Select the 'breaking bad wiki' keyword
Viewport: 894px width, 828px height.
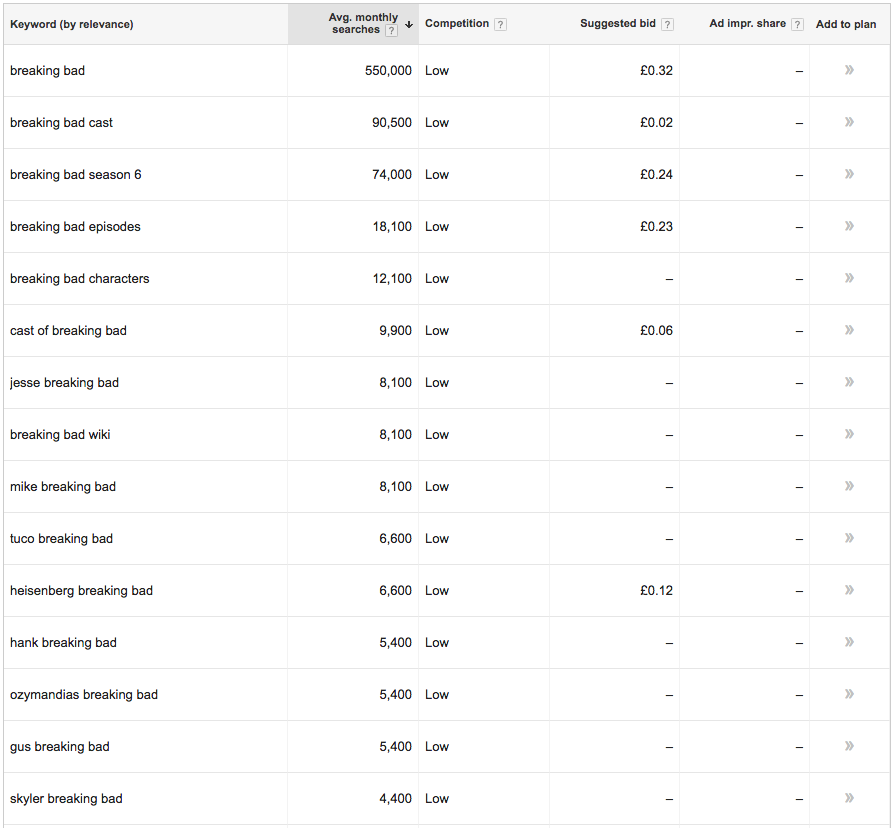tap(60, 435)
